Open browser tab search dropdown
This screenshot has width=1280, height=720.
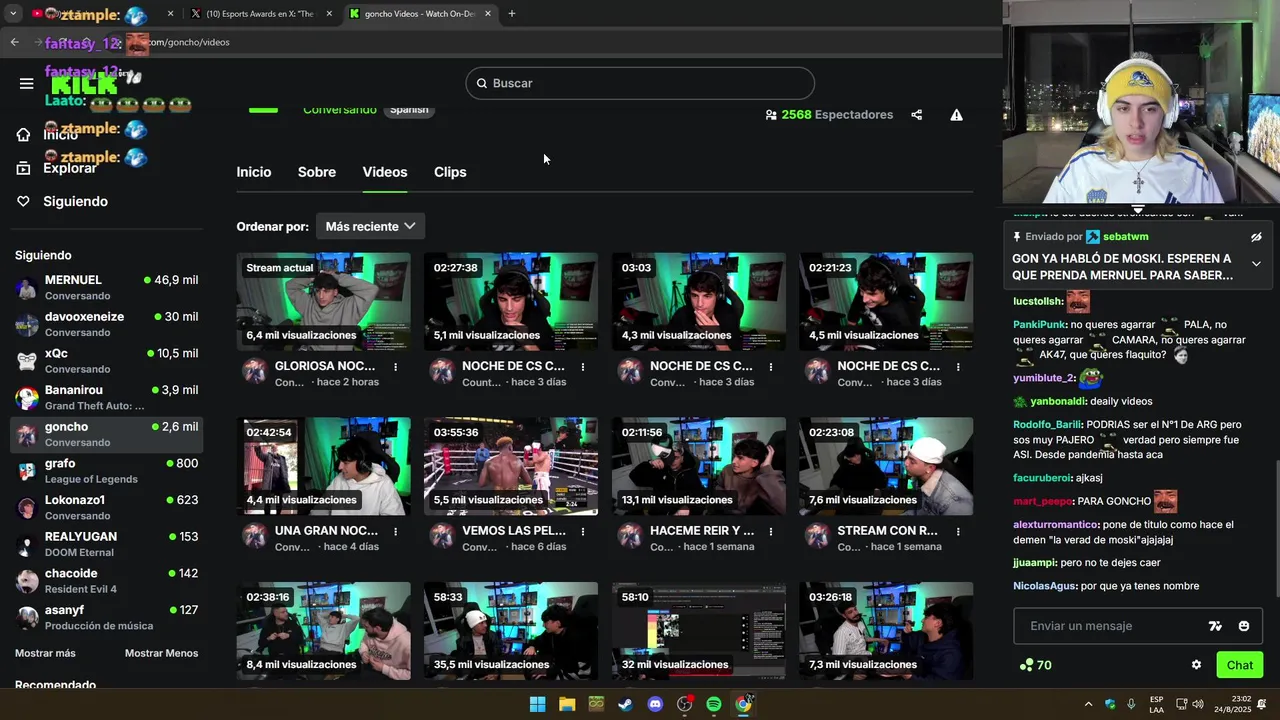tap(13, 14)
